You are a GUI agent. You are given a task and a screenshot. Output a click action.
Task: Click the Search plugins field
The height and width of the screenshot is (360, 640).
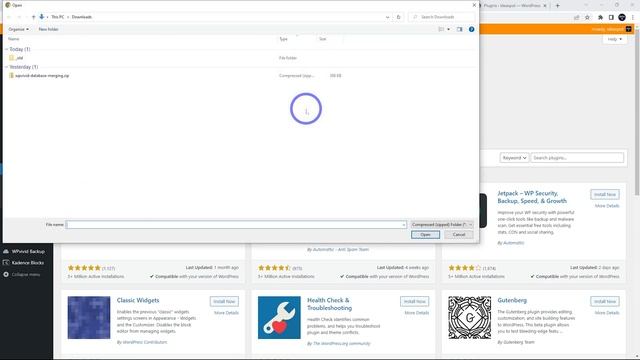pyautogui.click(x=577, y=158)
